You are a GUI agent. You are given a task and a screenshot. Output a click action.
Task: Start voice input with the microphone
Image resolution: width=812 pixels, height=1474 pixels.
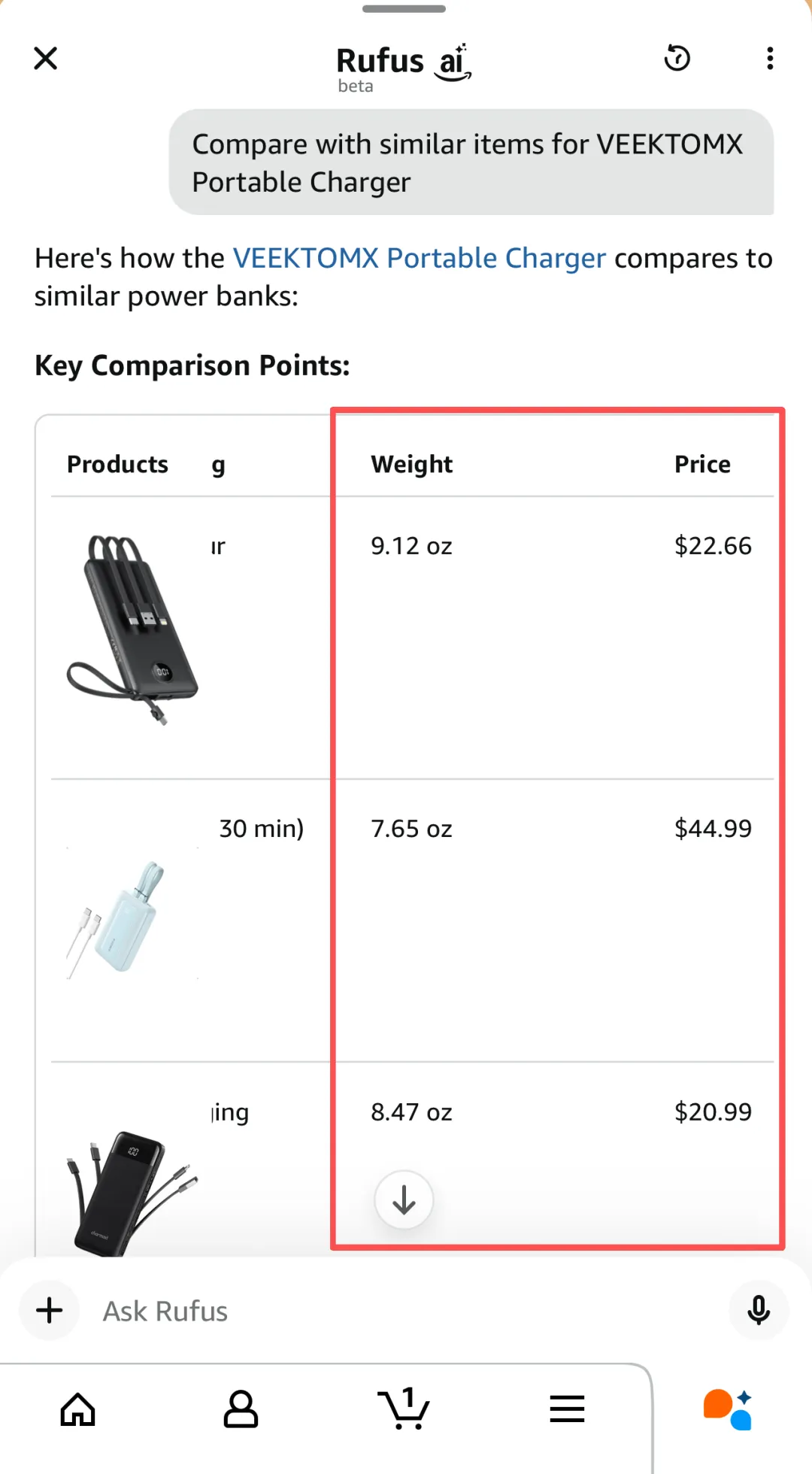click(x=758, y=1310)
